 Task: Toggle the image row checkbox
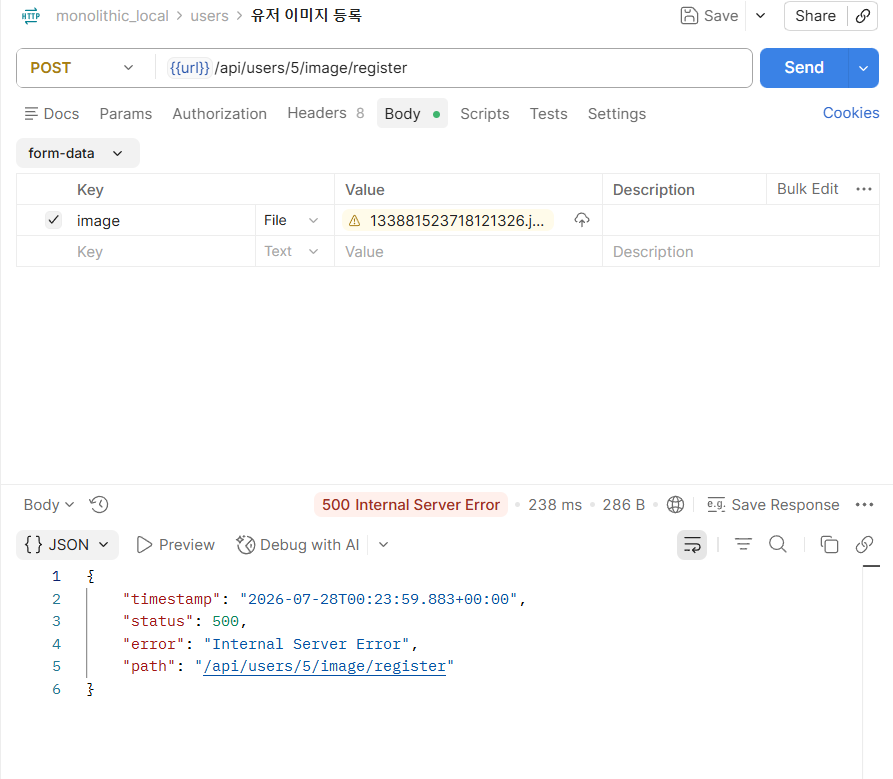point(54,220)
